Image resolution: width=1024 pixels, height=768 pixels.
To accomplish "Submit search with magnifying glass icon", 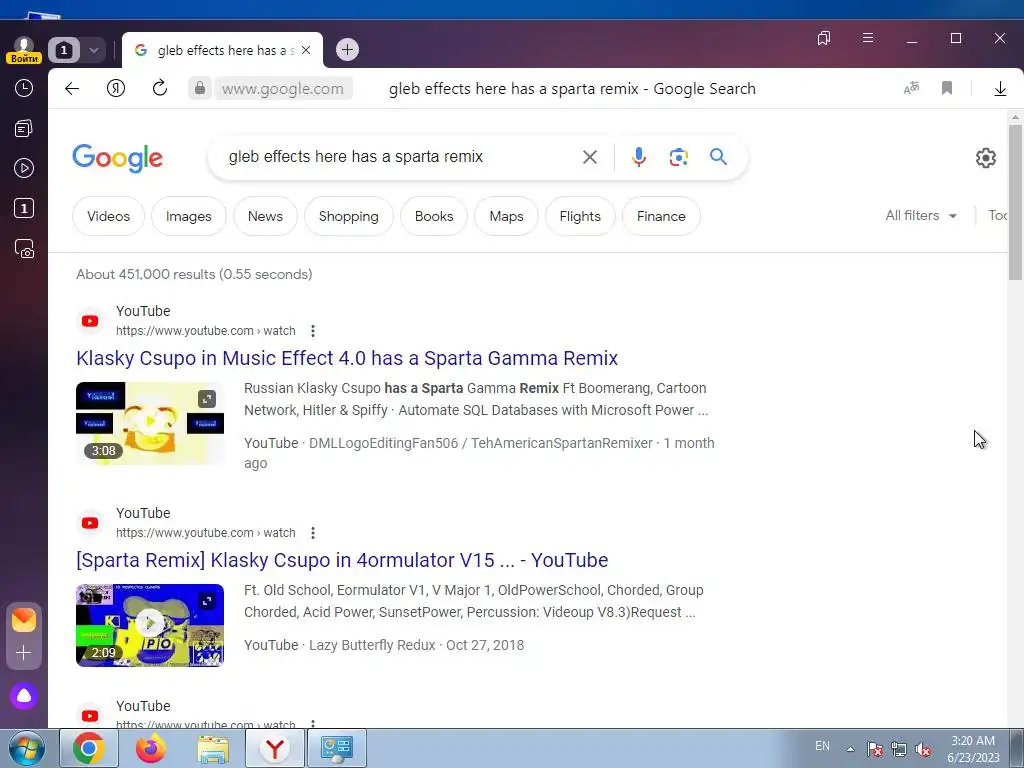I will (x=718, y=157).
